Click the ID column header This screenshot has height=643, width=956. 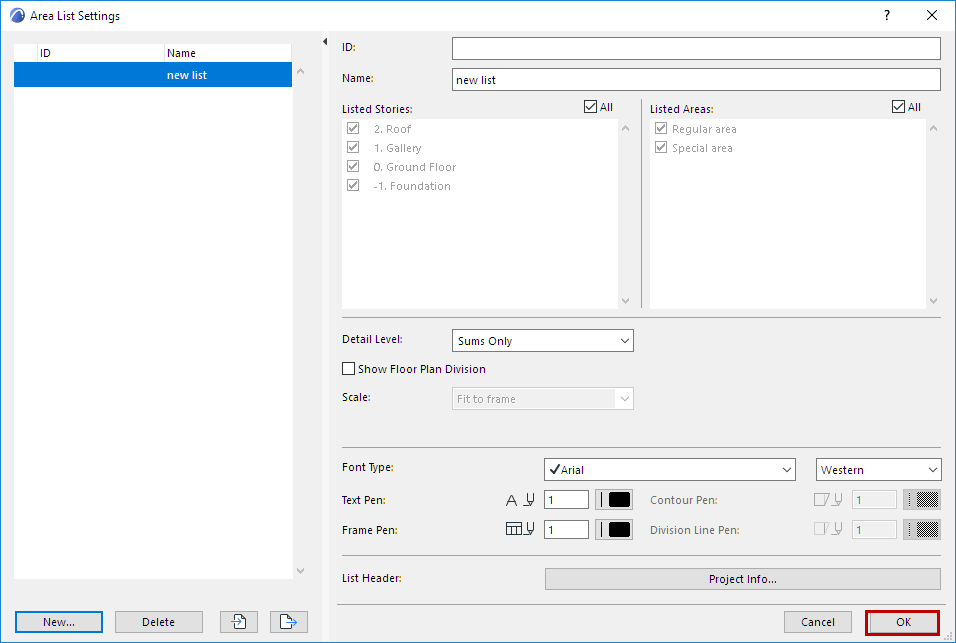pyautogui.click(x=101, y=53)
